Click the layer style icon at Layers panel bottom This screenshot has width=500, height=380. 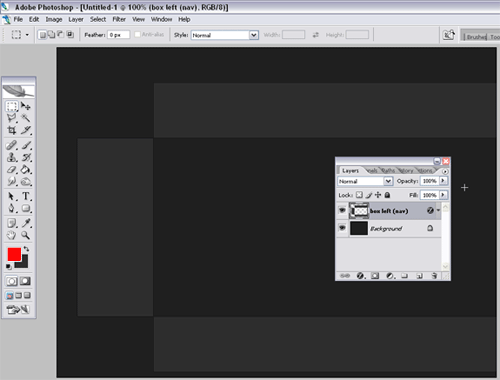[360, 276]
